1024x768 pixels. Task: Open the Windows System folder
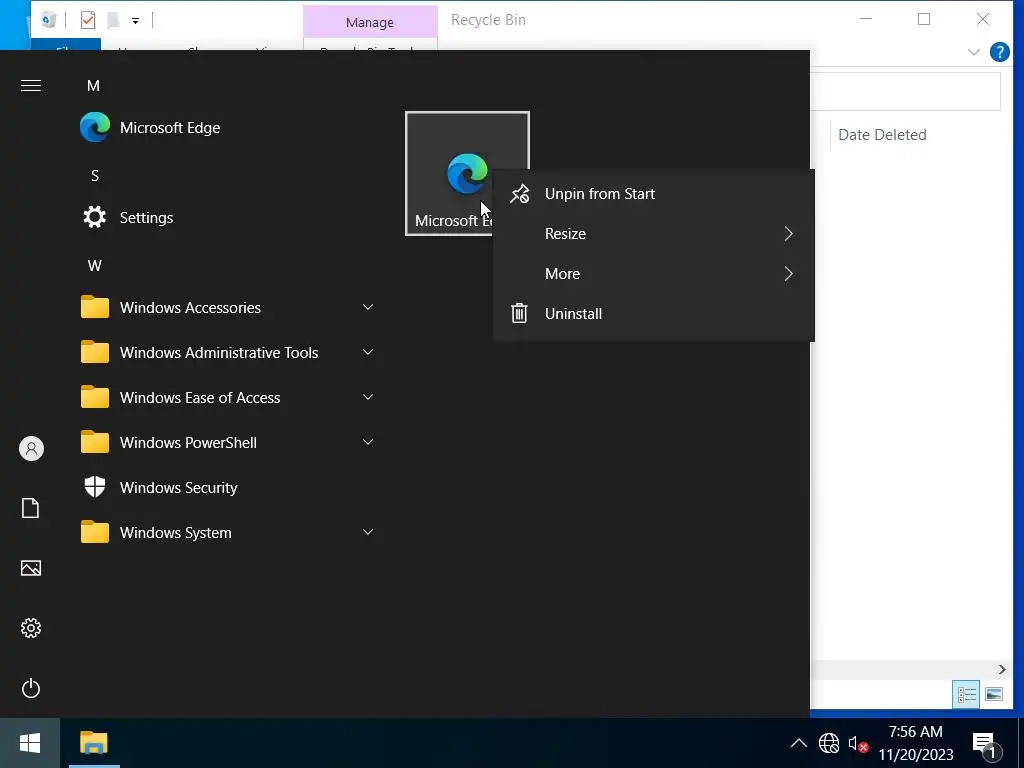pos(225,533)
